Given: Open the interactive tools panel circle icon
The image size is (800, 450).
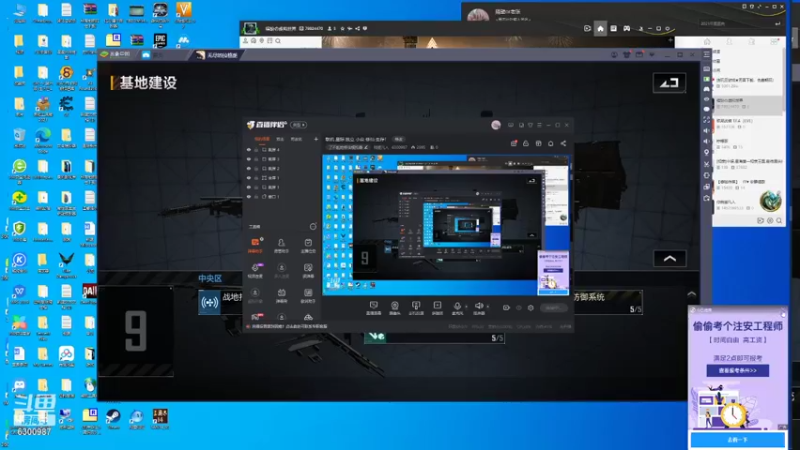Looking at the screenshot, I should coord(313,227).
